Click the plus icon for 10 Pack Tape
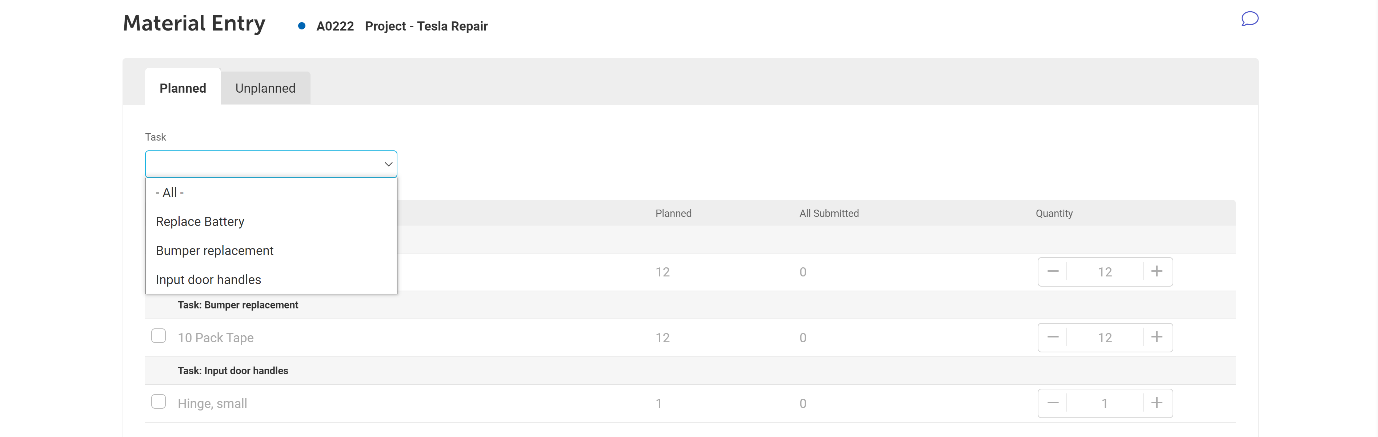The height and width of the screenshot is (437, 1378). tap(1157, 338)
